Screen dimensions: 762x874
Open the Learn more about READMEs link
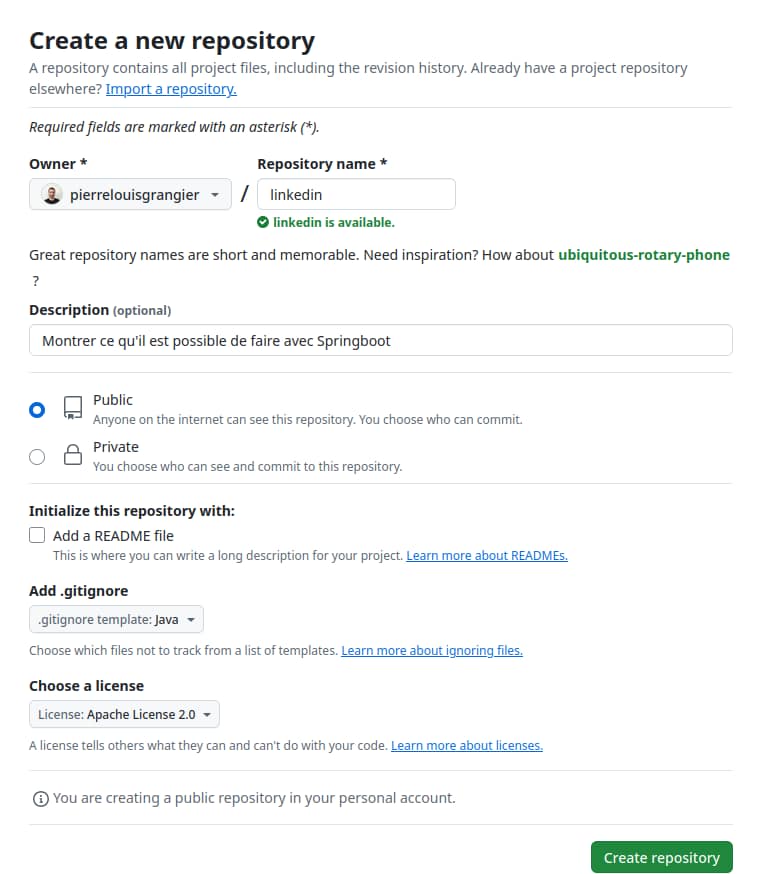tap(486, 555)
